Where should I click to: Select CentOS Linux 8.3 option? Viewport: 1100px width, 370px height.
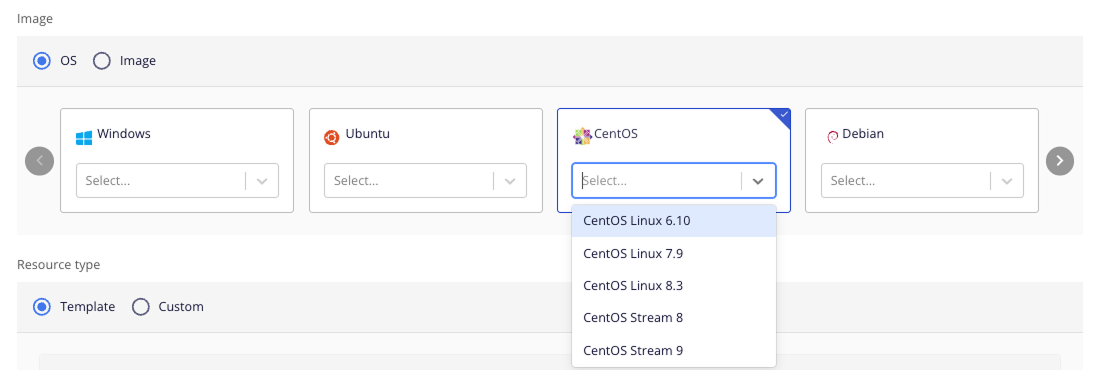674,285
